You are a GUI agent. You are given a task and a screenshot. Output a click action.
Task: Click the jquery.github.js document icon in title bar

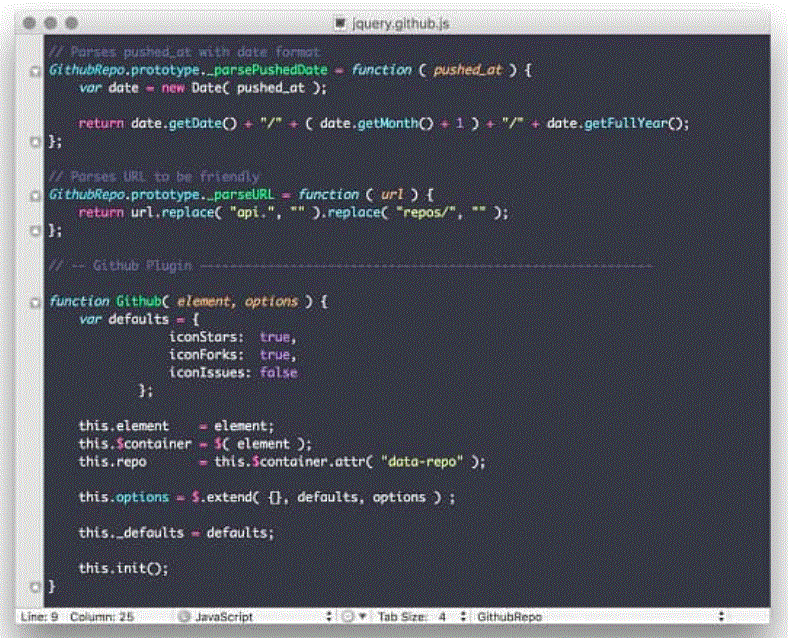point(340,23)
